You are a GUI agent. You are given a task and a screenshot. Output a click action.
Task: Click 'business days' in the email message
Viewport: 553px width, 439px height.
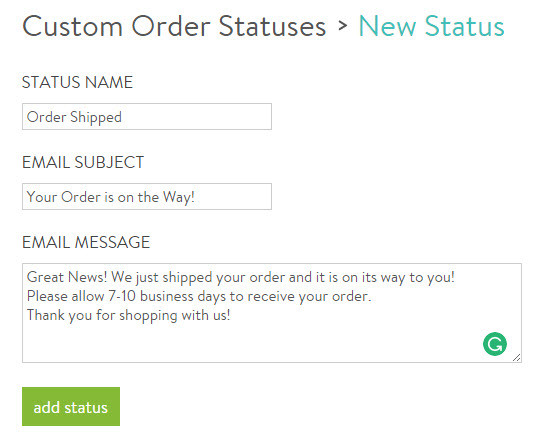point(183,296)
